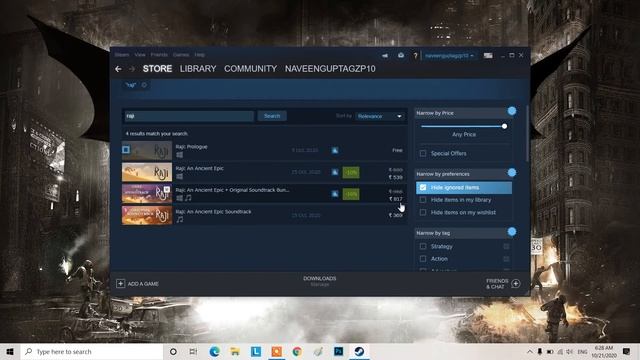Check Hide items in my library
The height and width of the screenshot is (360, 640).
[423, 200]
